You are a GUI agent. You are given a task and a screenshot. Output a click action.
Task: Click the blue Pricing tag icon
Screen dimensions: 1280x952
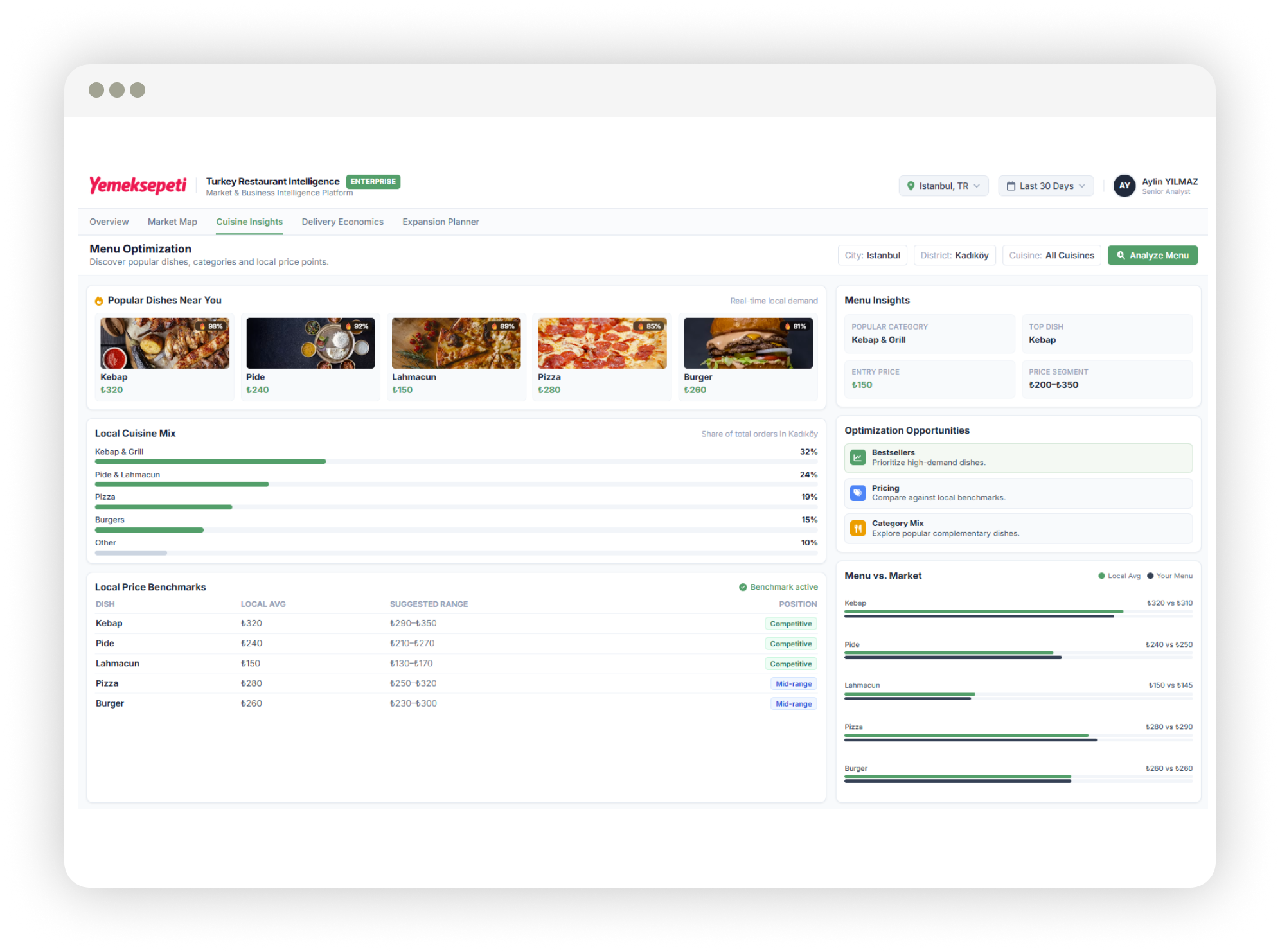pos(858,493)
